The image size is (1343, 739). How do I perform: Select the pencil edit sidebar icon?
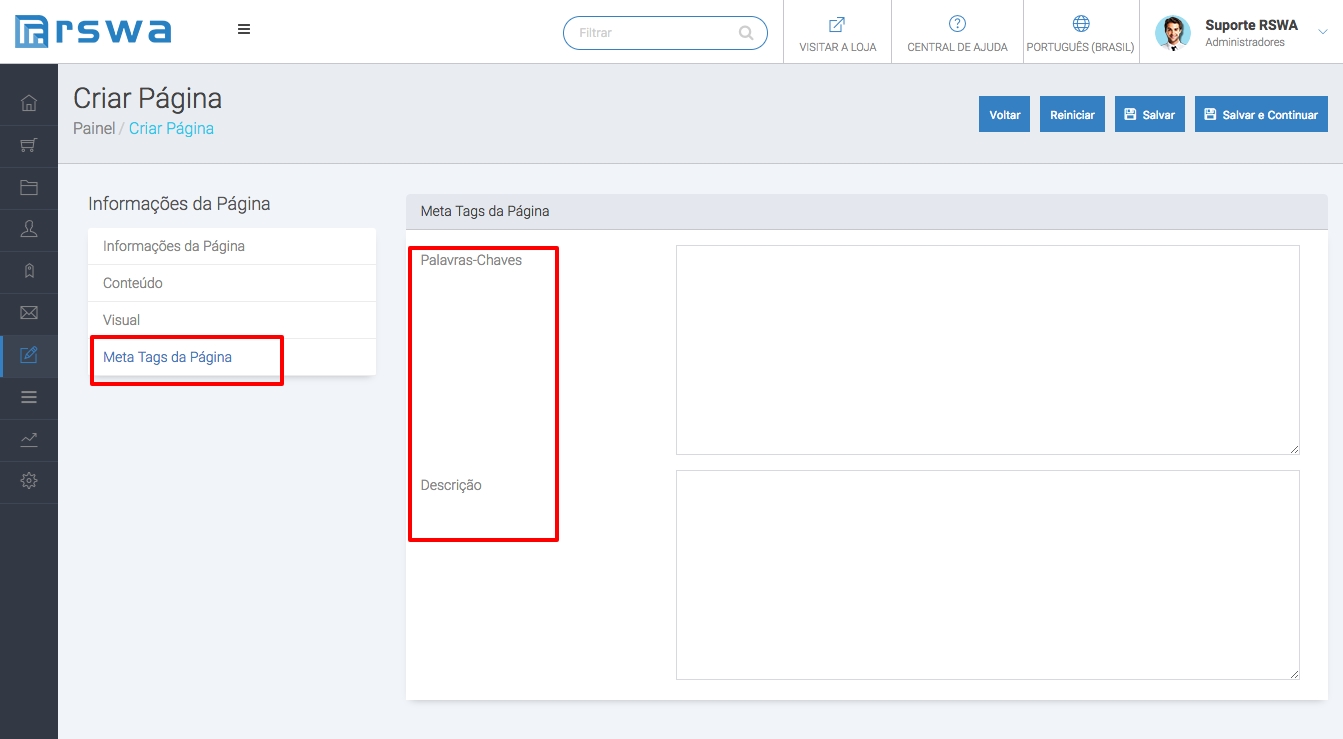click(29, 355)
